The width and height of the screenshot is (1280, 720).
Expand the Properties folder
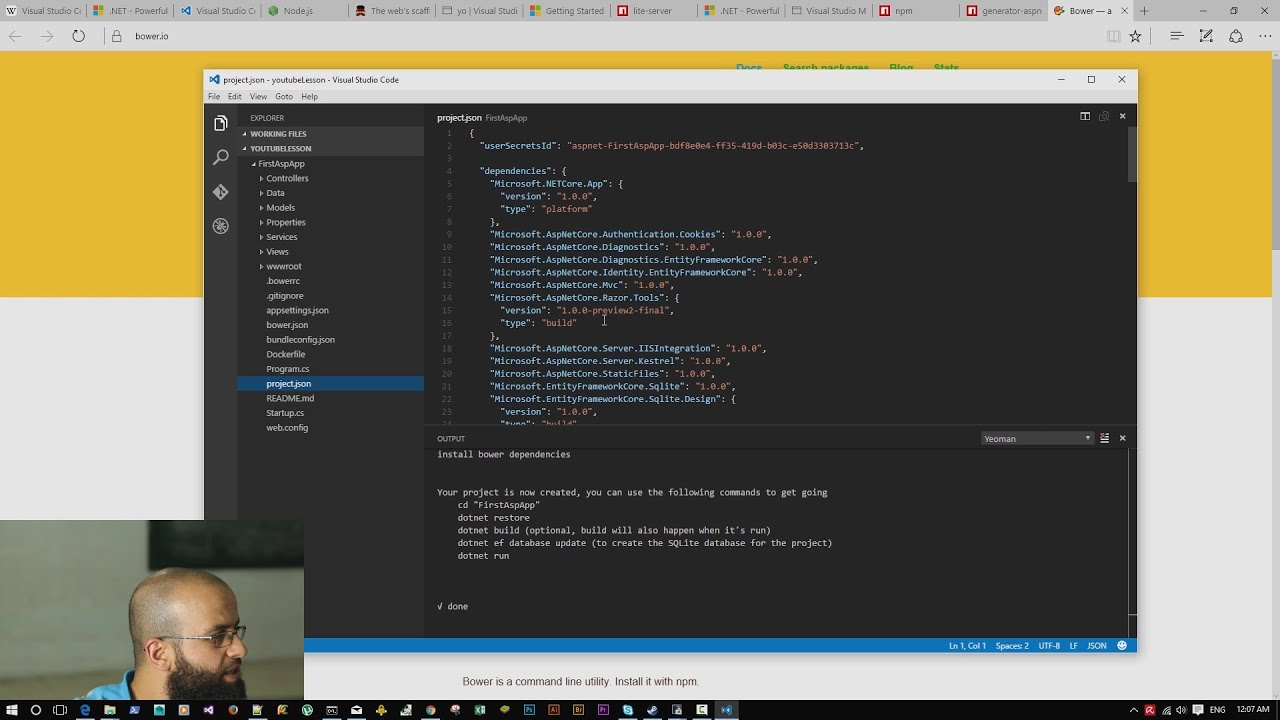(330, 222)
